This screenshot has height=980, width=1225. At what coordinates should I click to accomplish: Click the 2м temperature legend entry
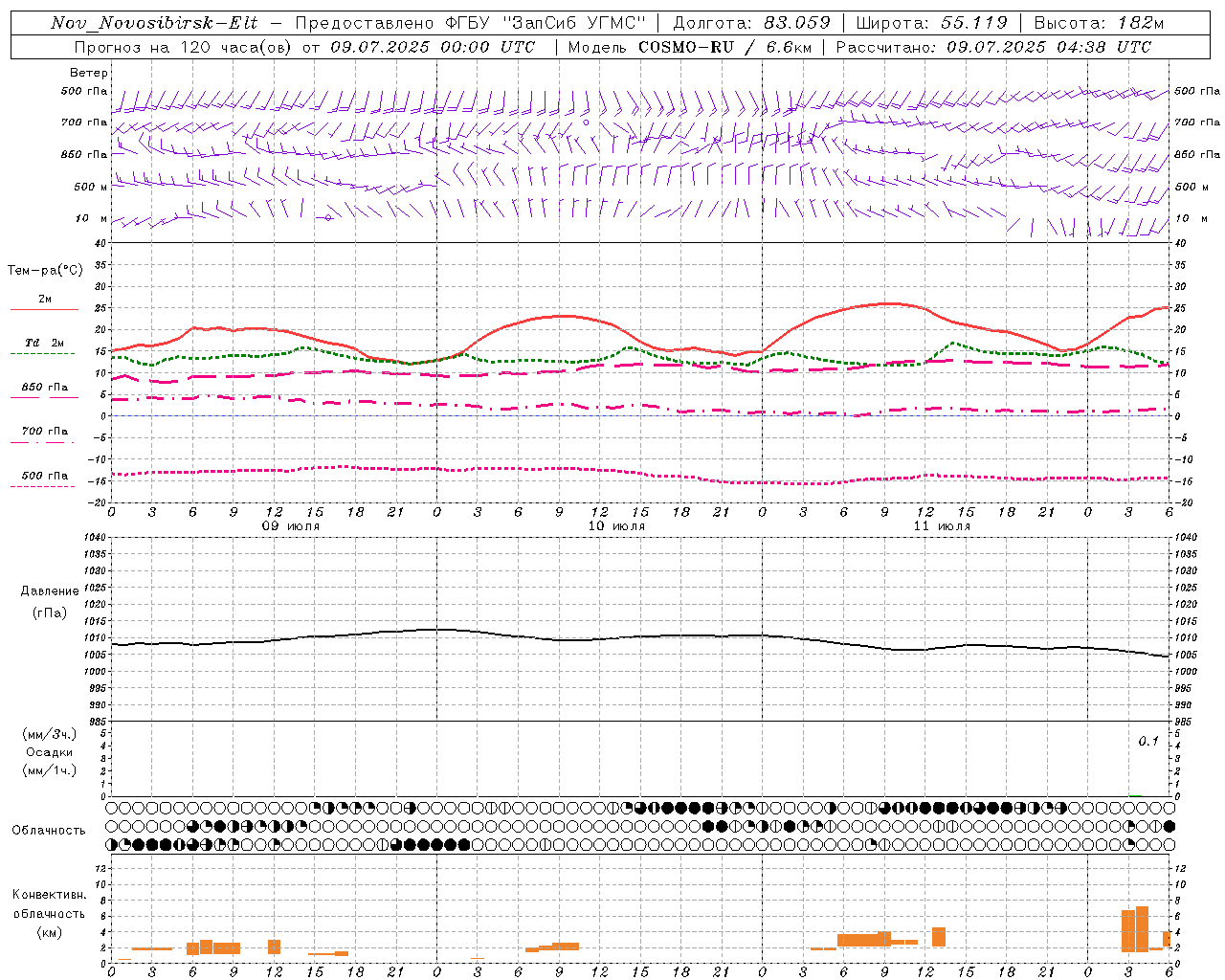tap(45, 299)
